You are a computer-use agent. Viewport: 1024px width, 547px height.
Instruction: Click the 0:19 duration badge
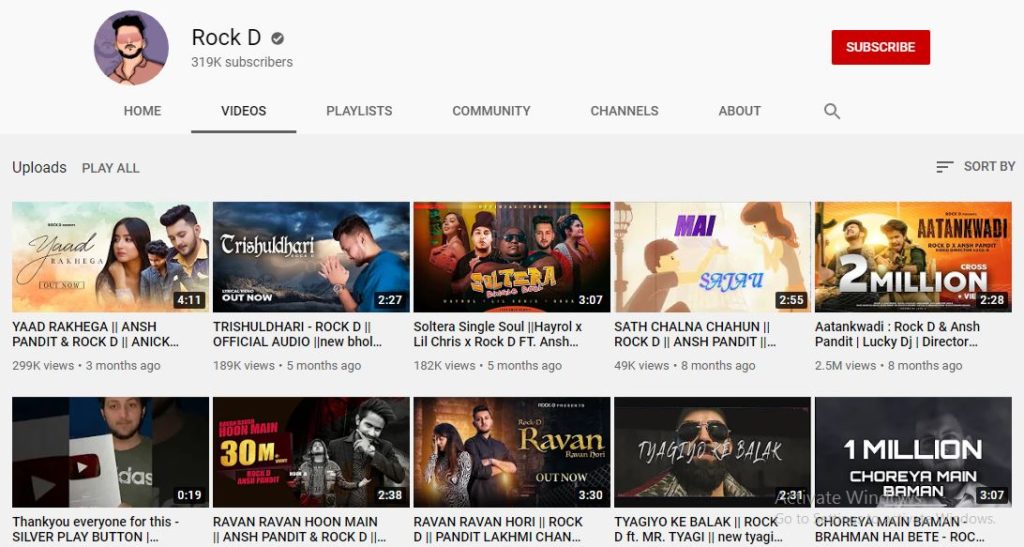(x=189, y=495)
